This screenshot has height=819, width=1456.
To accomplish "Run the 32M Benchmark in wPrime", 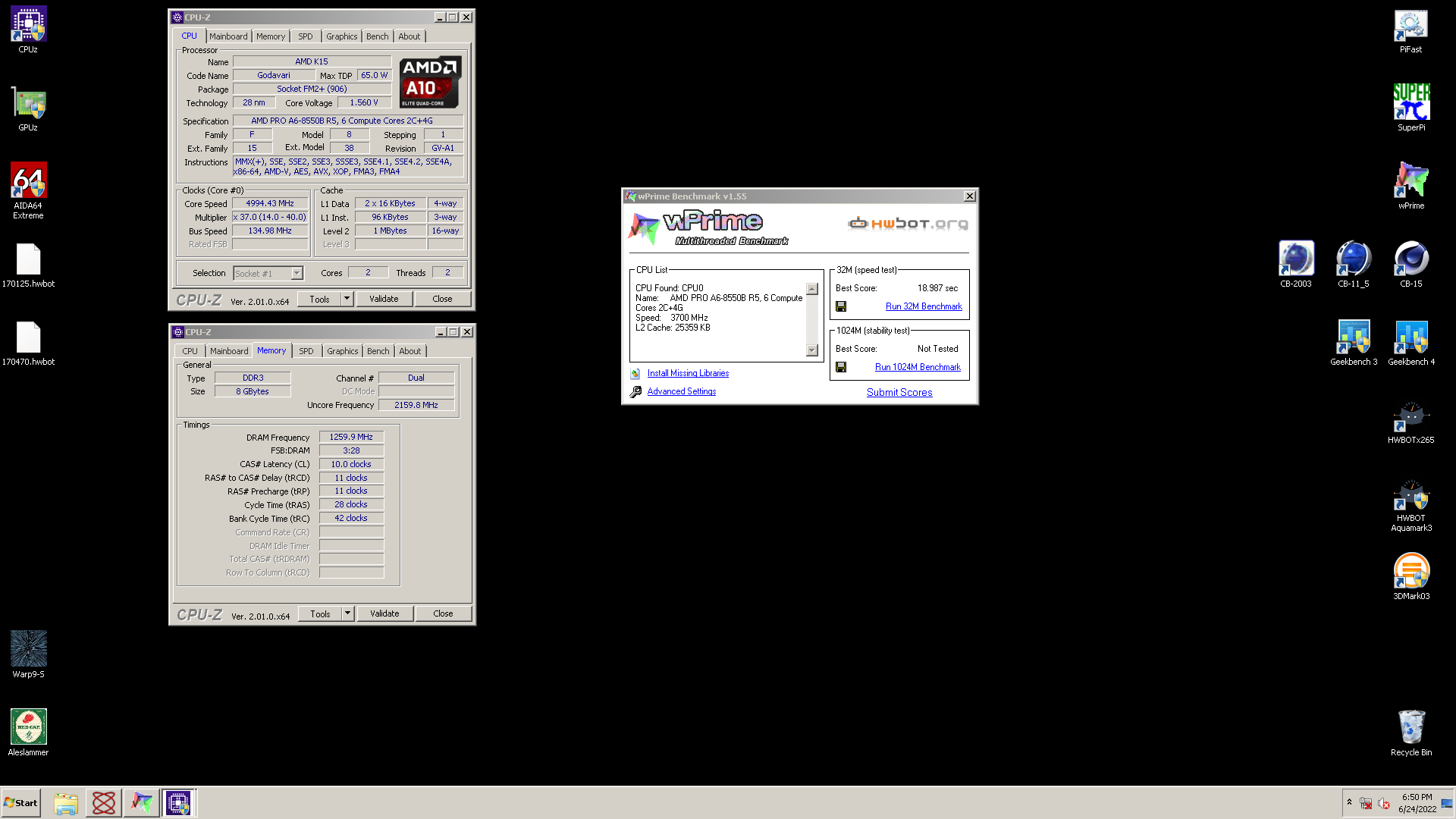I will point(924,306).
